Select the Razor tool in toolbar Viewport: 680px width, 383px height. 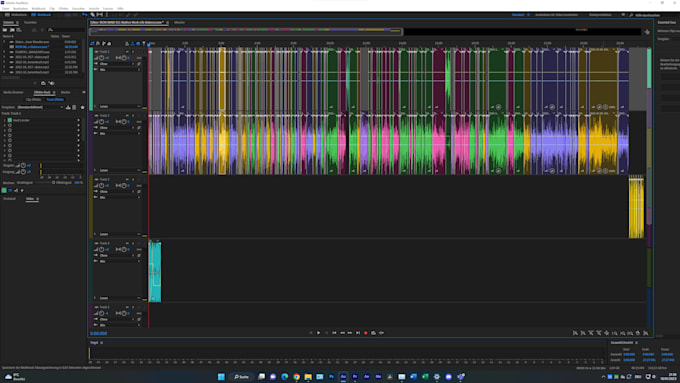pyautogui.click(x=92, y=15)
